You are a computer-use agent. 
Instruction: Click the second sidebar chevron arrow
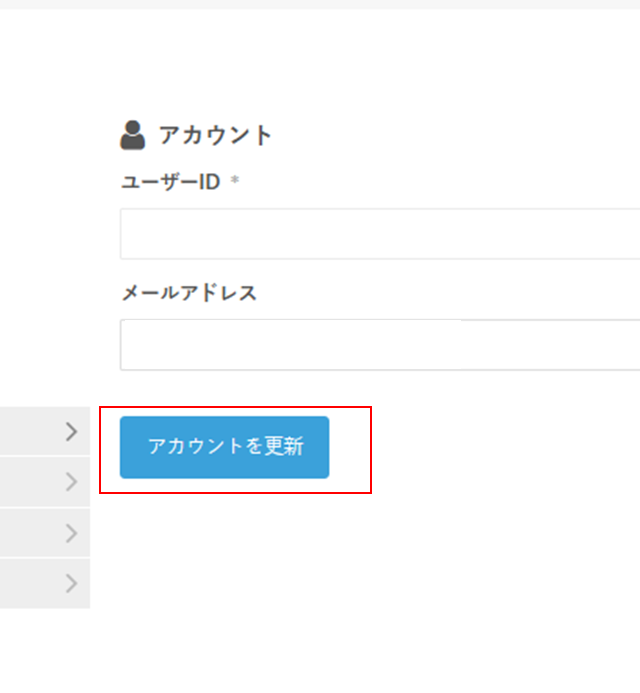[71, 482]
